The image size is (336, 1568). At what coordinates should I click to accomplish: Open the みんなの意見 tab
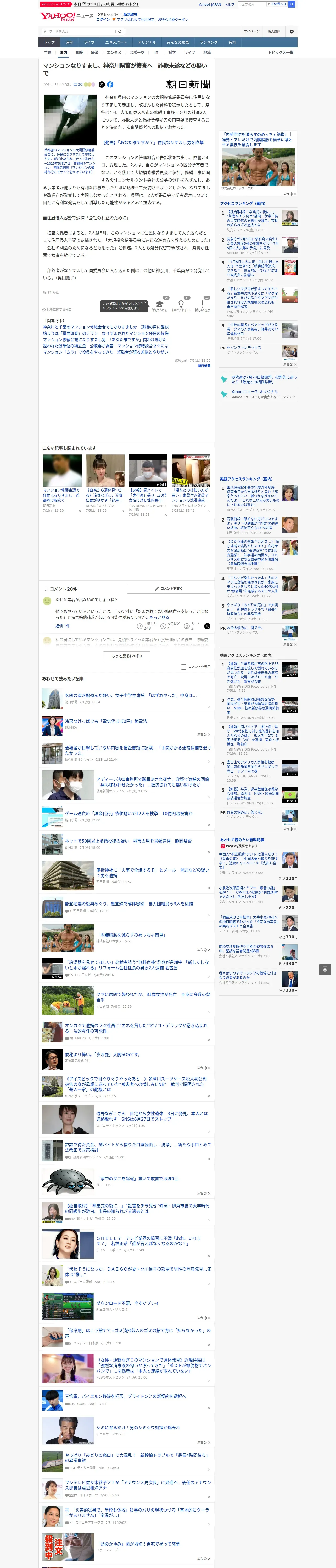click(x=177, y=43)
